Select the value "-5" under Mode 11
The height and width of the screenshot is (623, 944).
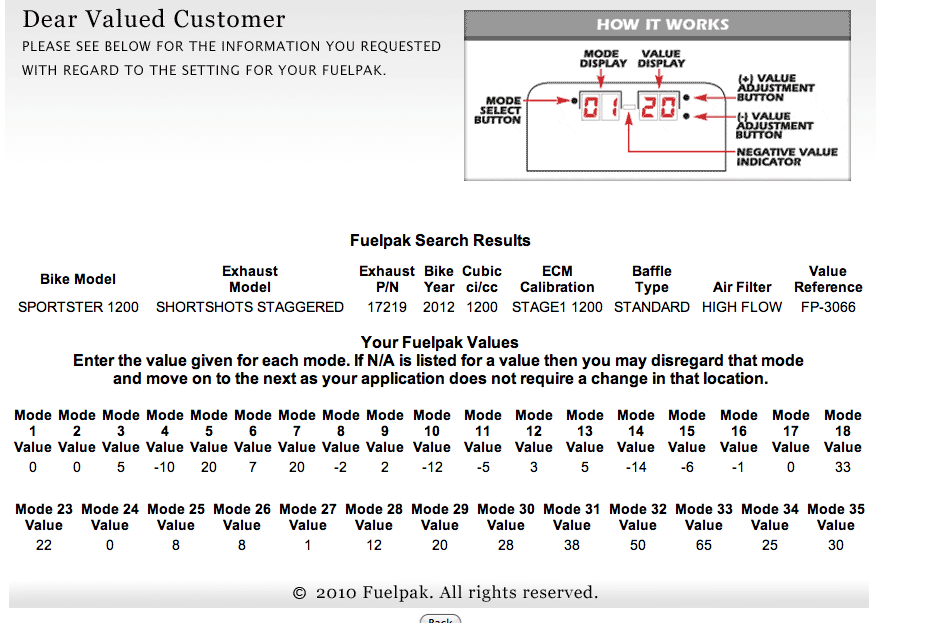click(483, 467)
